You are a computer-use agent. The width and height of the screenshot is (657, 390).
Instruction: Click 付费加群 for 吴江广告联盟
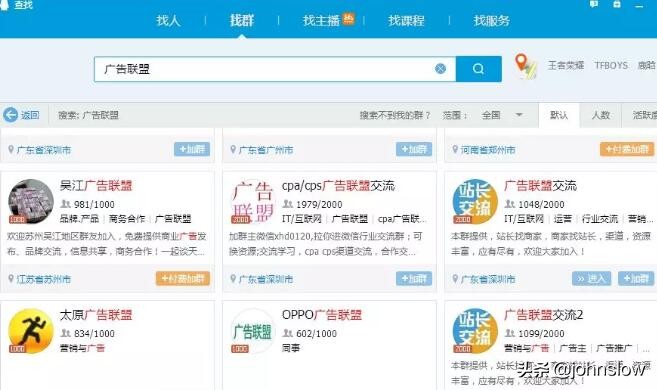click(x=183, y=279)
